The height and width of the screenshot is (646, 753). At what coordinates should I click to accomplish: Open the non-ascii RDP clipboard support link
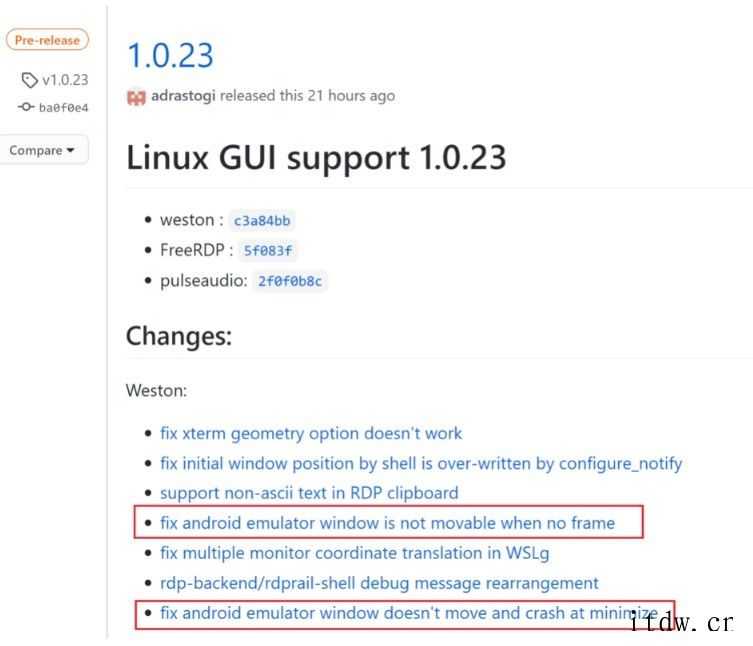pyautogui.click(x=309, y=493)
